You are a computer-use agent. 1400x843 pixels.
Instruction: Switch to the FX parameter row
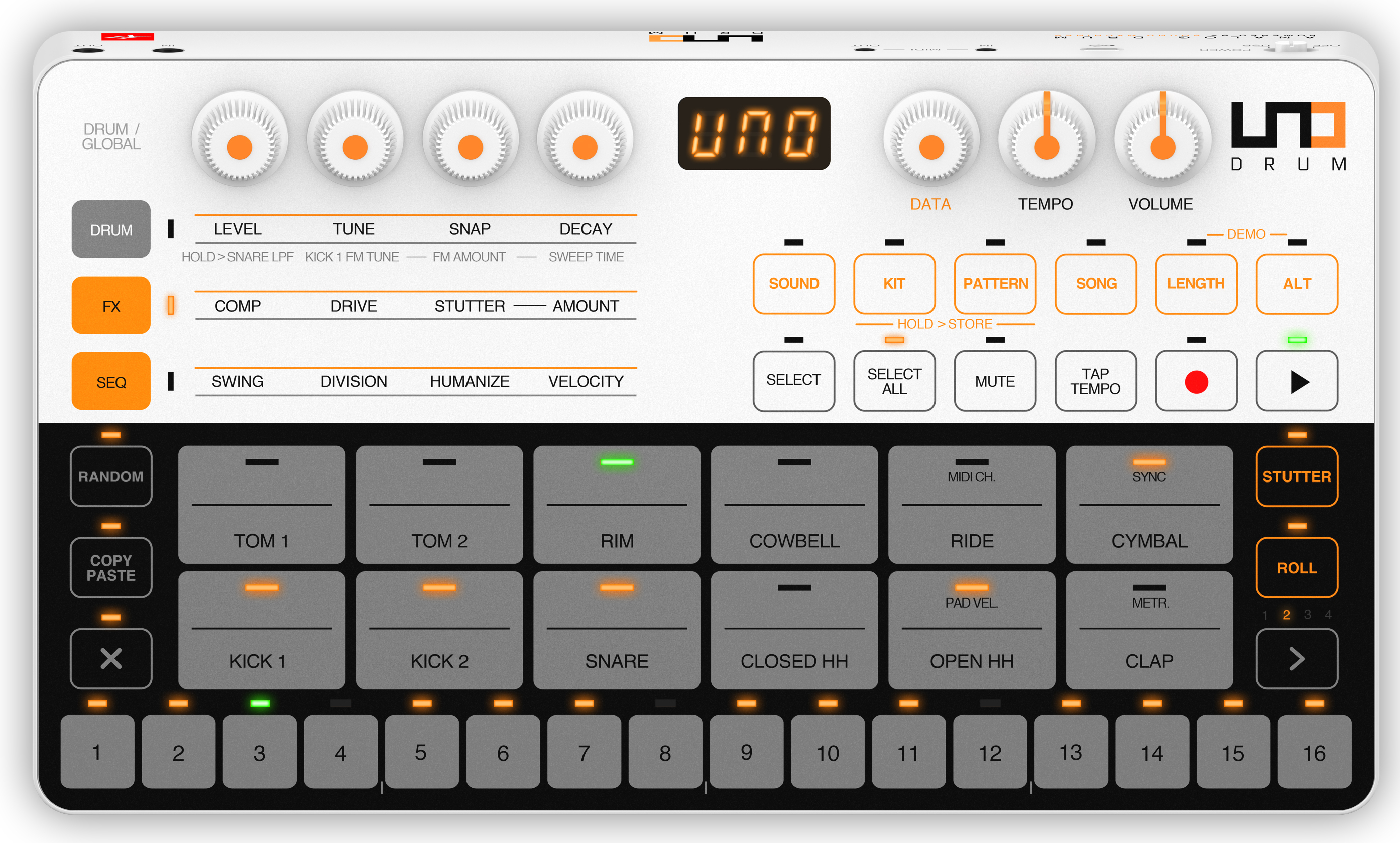point(111,306)
